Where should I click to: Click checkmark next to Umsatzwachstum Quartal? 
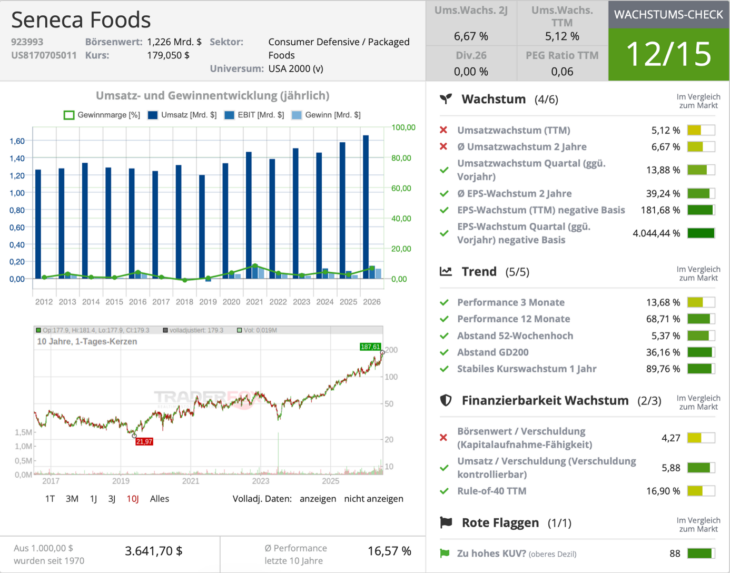click(x=444, y=170)
